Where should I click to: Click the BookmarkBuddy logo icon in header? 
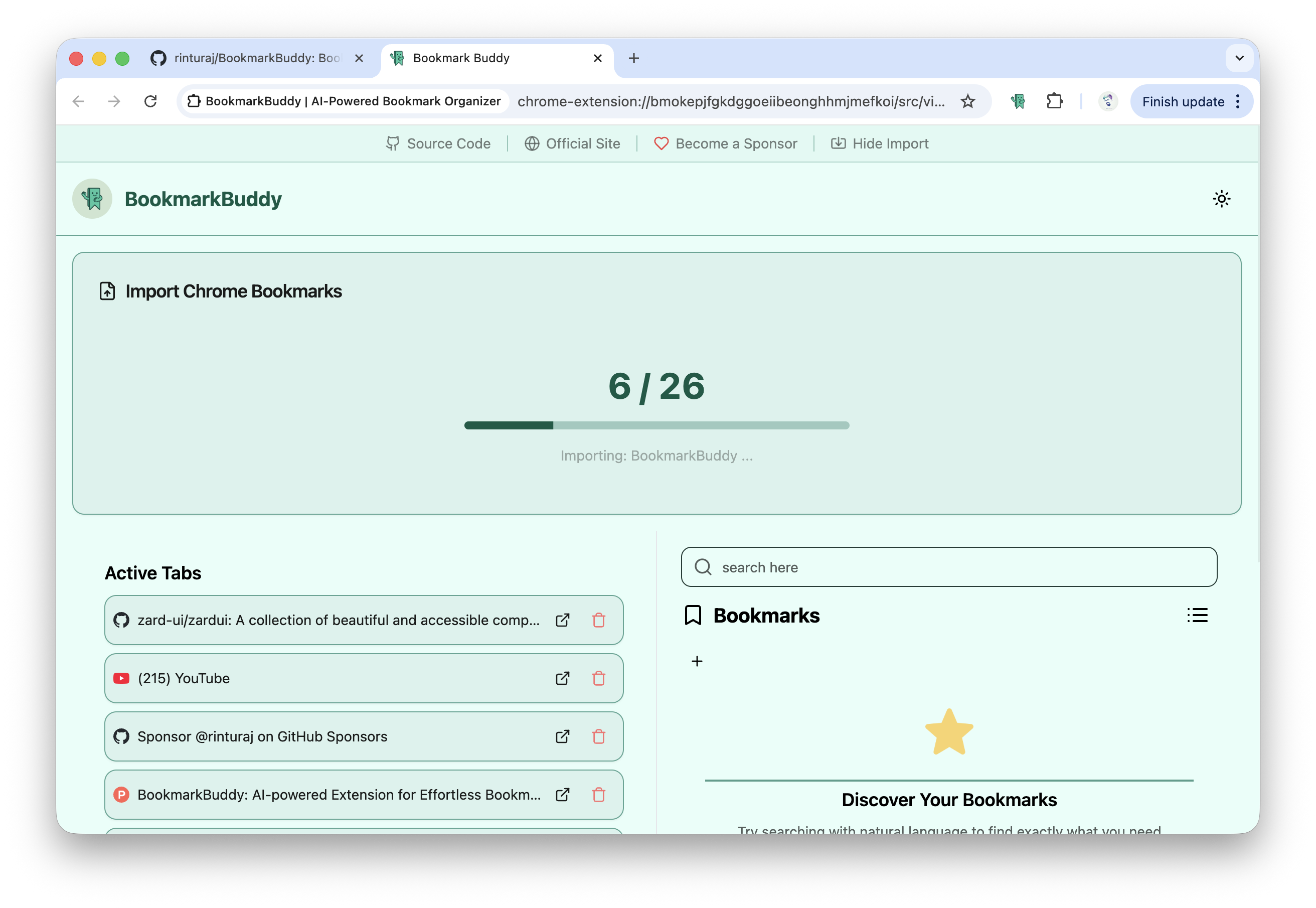click(92, 199)
